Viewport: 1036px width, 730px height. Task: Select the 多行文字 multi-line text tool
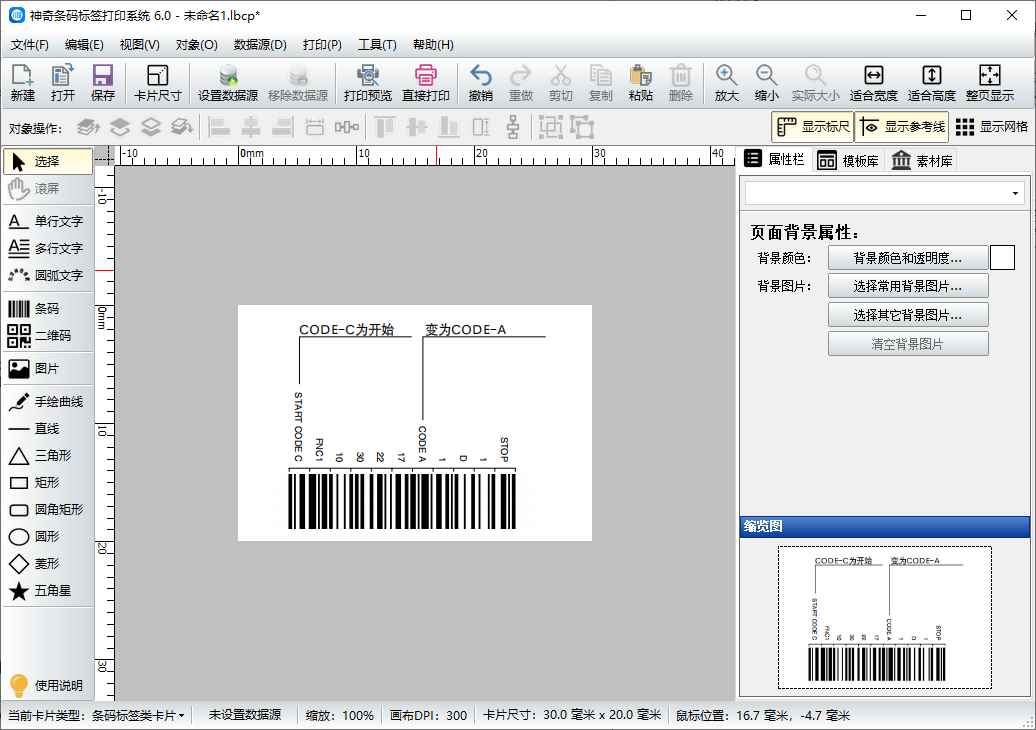coord(48,248)
